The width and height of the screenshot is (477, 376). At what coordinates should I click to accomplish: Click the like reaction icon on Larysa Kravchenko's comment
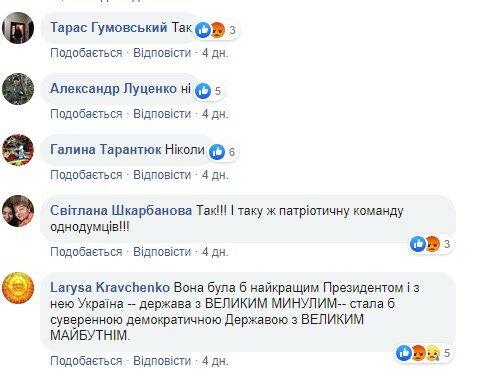tap(404, 353)
